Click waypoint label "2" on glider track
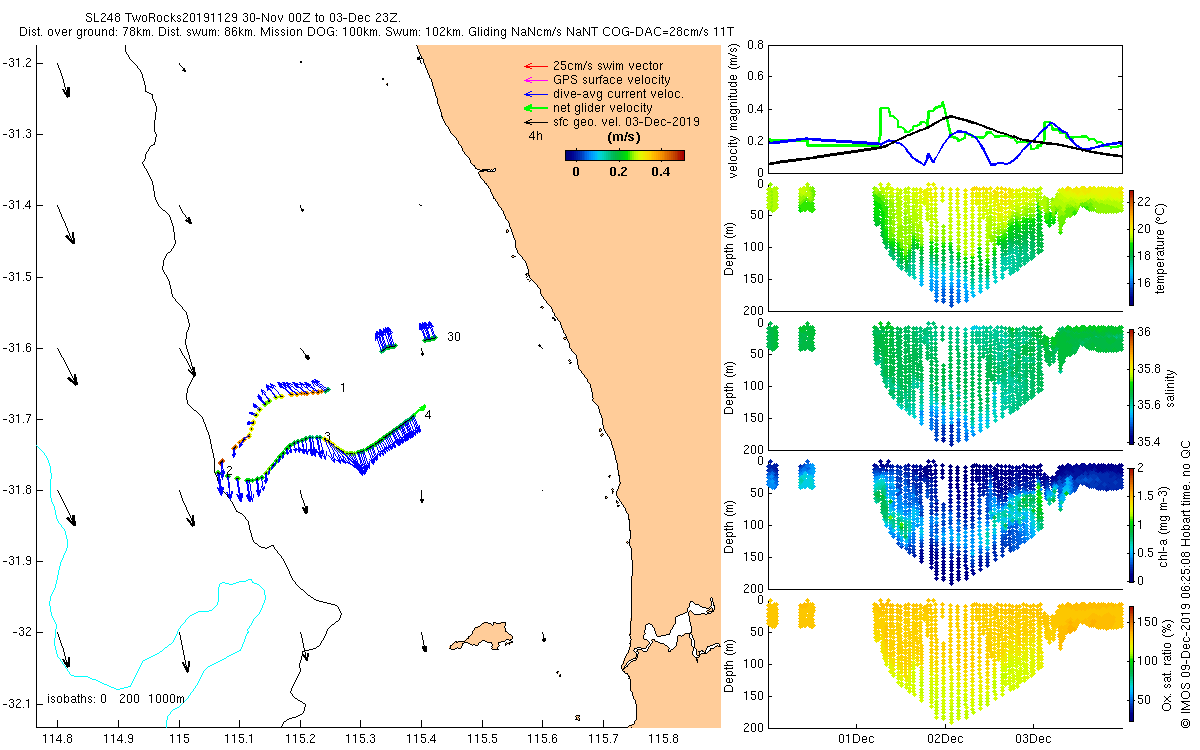 point(229,470)
